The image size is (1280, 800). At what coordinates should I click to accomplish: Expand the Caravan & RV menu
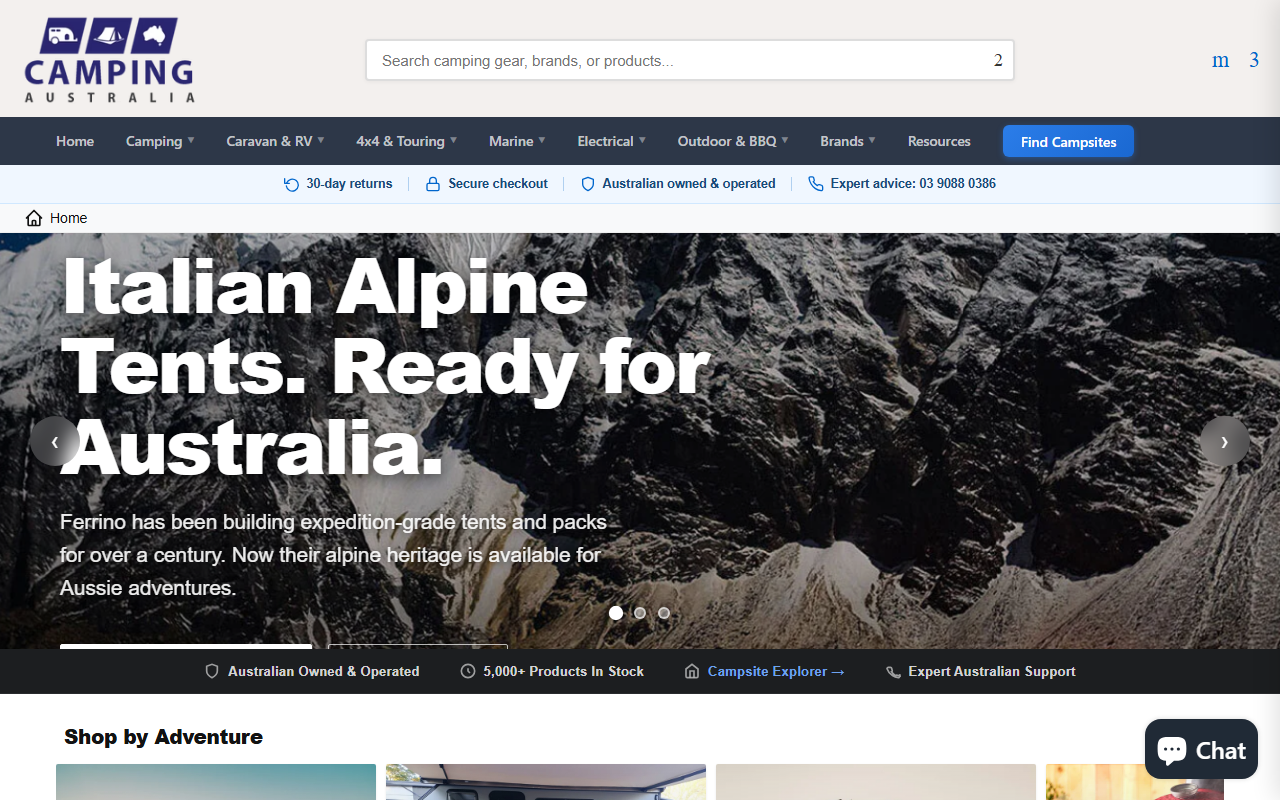(x=275, y=141)
